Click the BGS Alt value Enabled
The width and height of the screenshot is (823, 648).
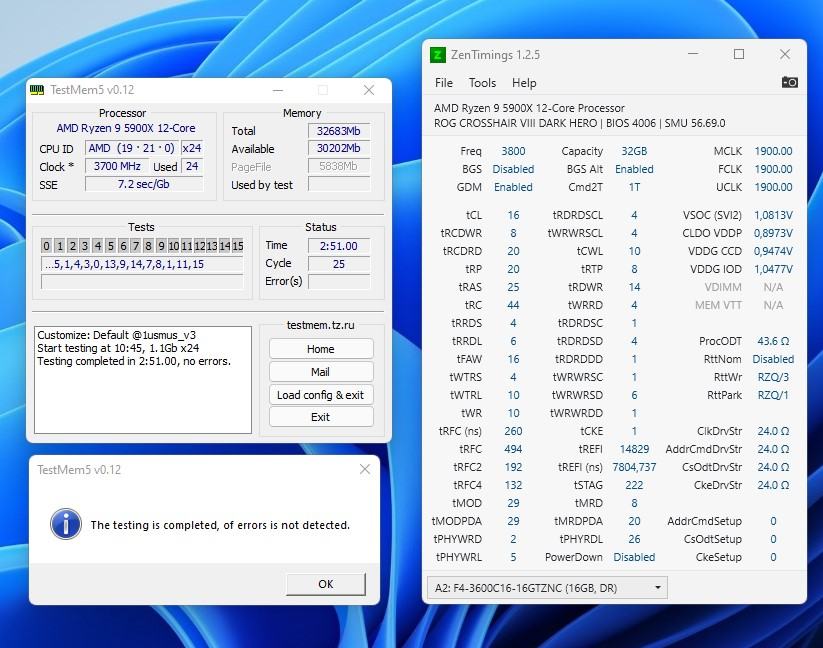point(634,169)
